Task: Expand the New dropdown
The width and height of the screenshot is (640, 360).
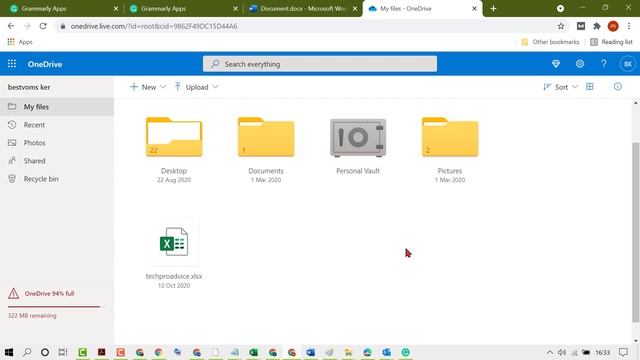Action: 148,87
